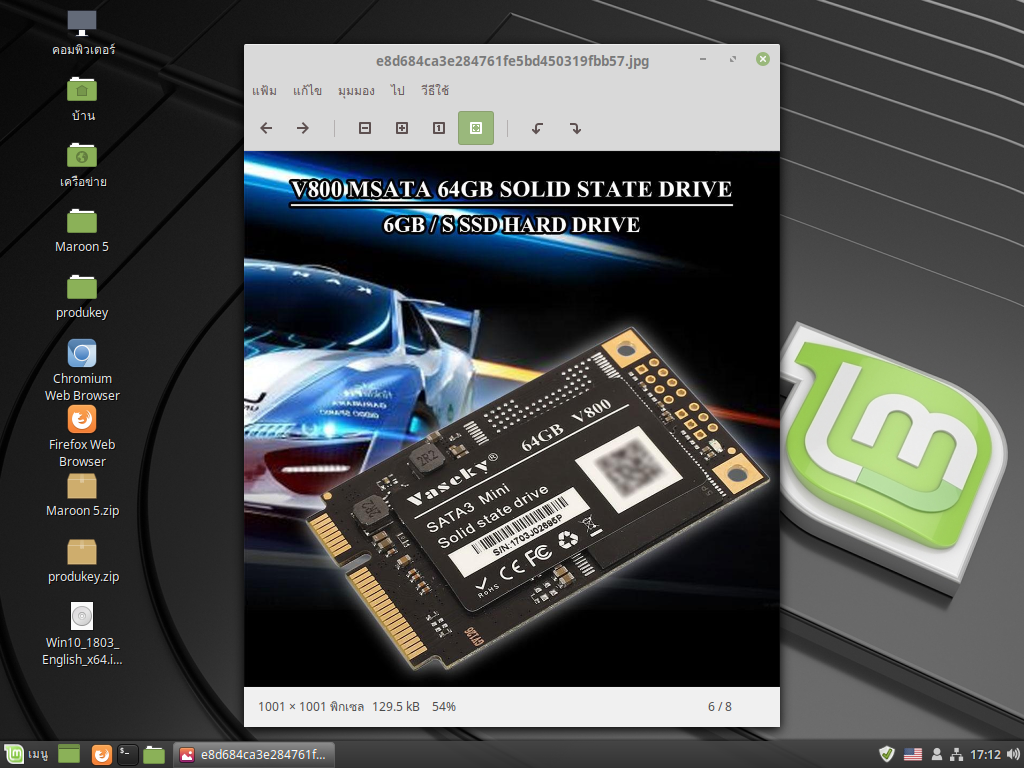Image resolution: width=1024 pixels, height=768 pixels.
Task: Select the produkey.zip archive
Action: (x=82, y=561)
